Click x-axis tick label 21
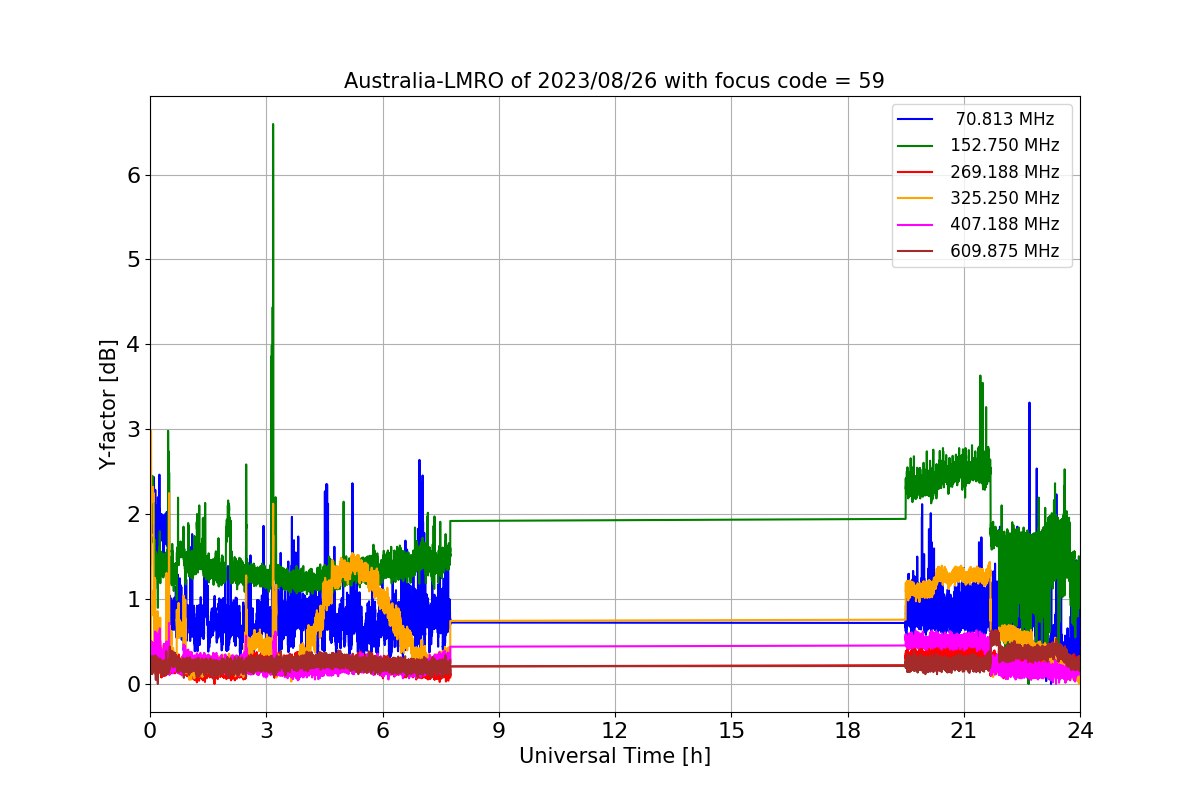 [x=963, y=731]
